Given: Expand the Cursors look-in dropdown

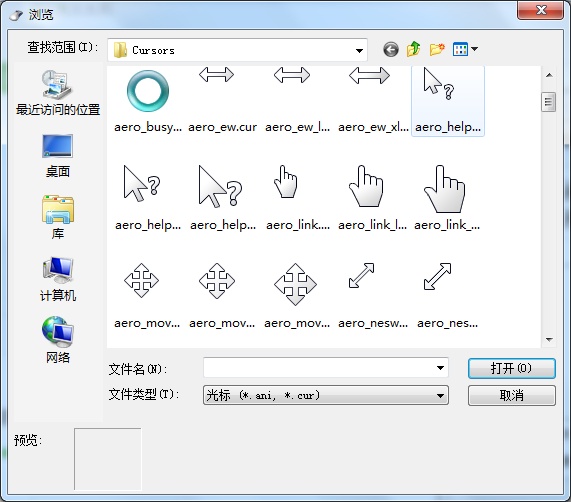Looking at the screenshot, I should (359, 50).
